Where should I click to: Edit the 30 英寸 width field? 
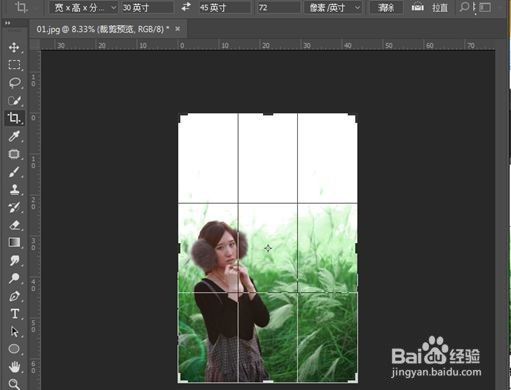147,7
